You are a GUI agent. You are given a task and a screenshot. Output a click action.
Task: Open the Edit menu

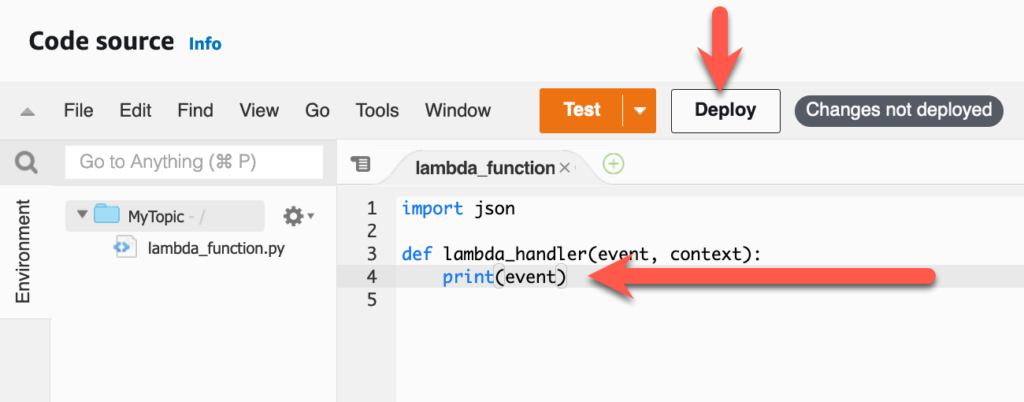click(x=135, y=111)
